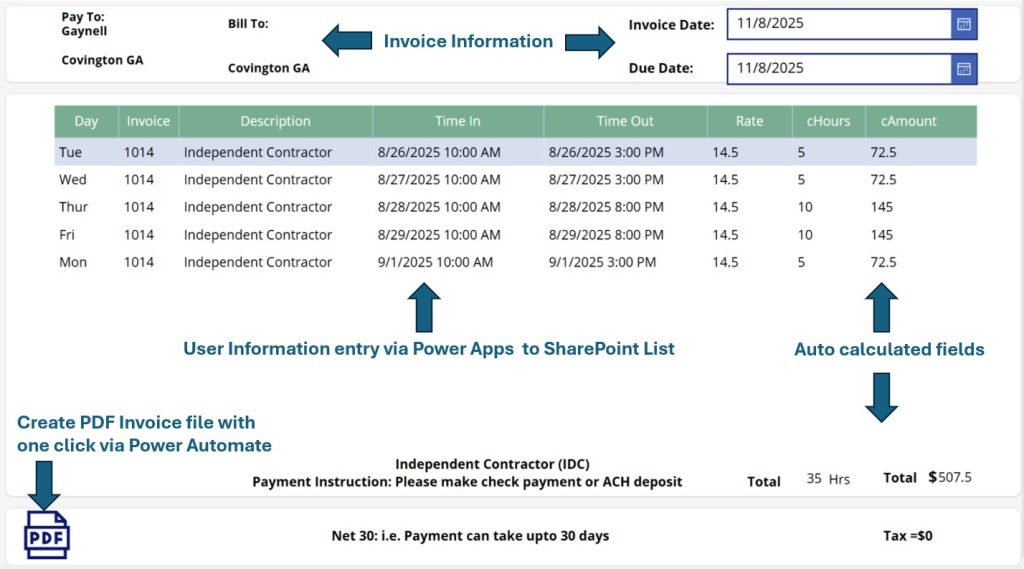Click Covington GA under Bill To
Viewport: 1024px width, 569px height.
click(x=268, y=68)
